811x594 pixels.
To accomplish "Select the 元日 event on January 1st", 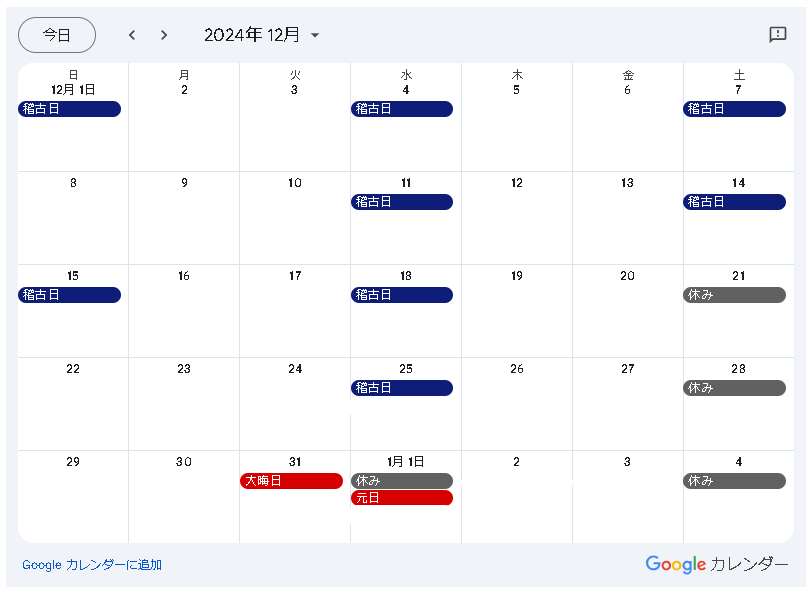I will (x=401, y=498).
